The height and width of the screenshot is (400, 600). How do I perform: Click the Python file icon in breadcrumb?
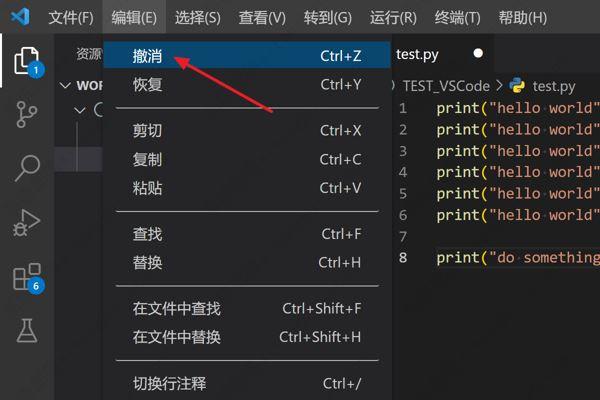[x=518, y=86]
